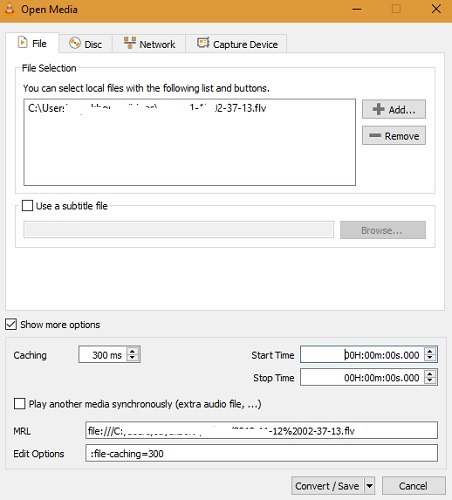Click the Start Time field
The image size is (452, 500).
click(362, 355)
